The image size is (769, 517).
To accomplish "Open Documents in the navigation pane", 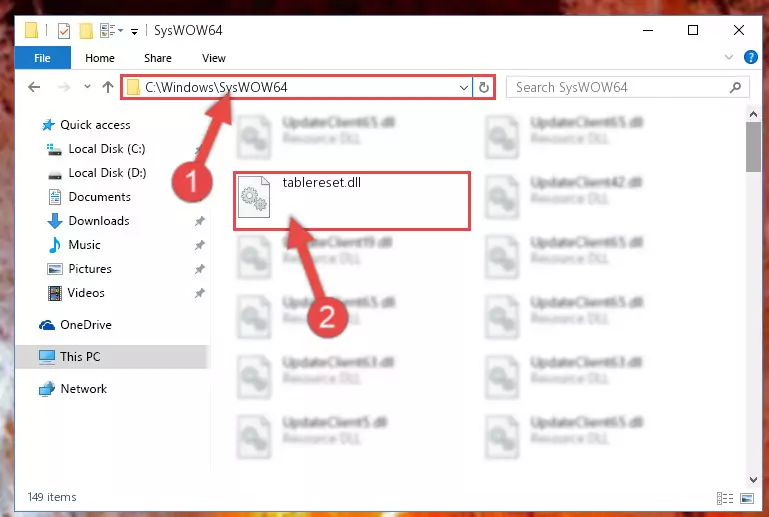I will click(99, 197).
